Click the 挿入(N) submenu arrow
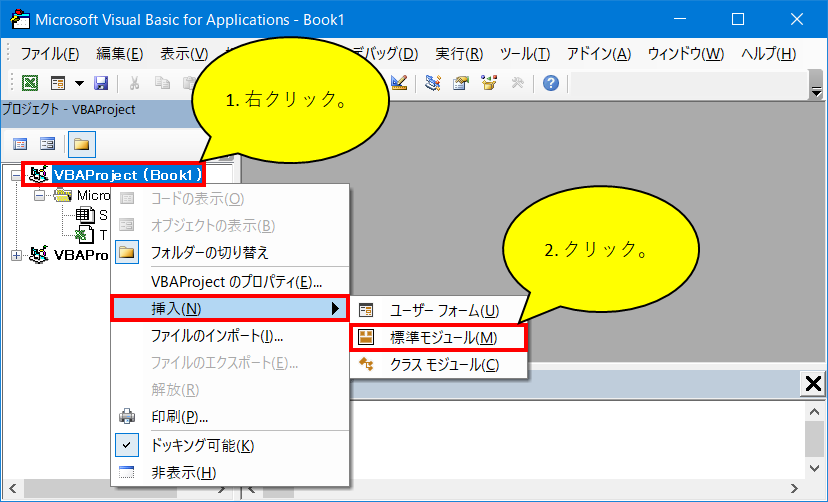The width and height of the screenshot is (828, 502). [x=335, y=308]
